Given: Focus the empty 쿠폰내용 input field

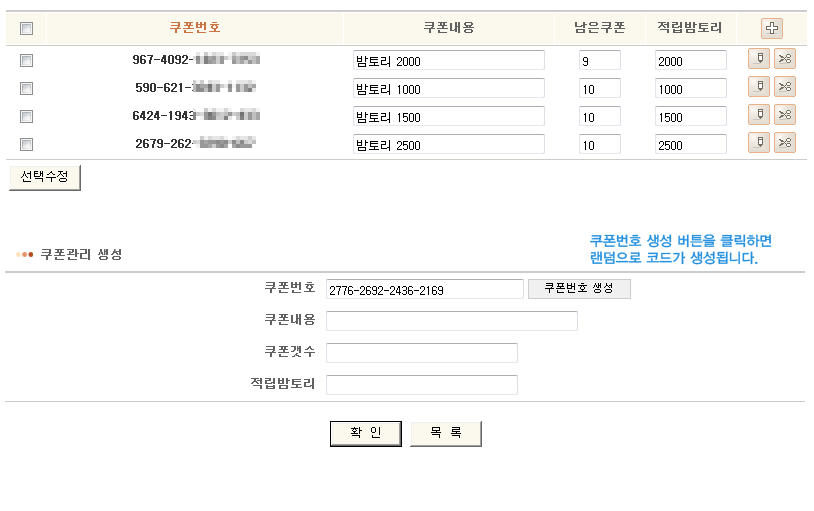Looking at the screenshot, I should pos(451,321).
